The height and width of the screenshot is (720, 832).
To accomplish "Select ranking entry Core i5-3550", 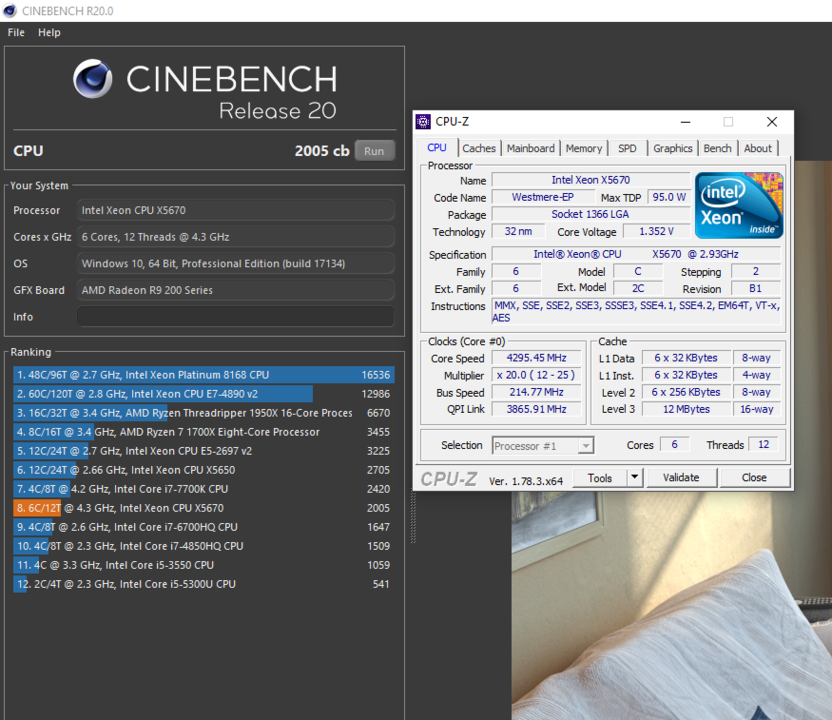I will pyautogui.click(x=204, y=566).
